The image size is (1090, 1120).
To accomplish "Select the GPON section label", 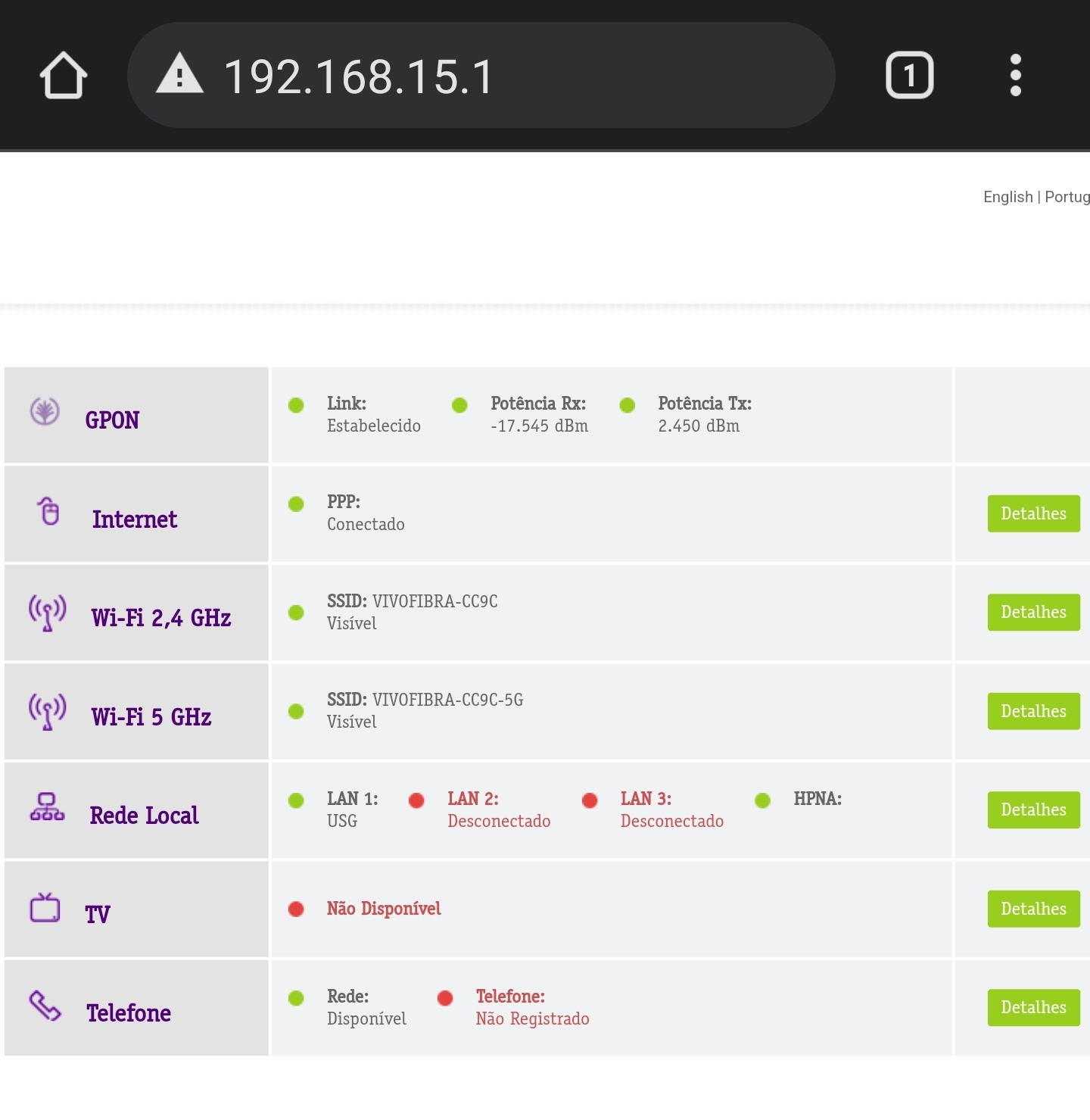I will coord(112,420).
